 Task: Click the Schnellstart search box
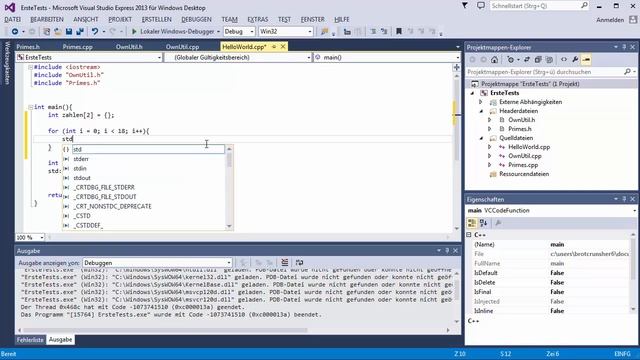pyautogui.click(x=539, y=6)
